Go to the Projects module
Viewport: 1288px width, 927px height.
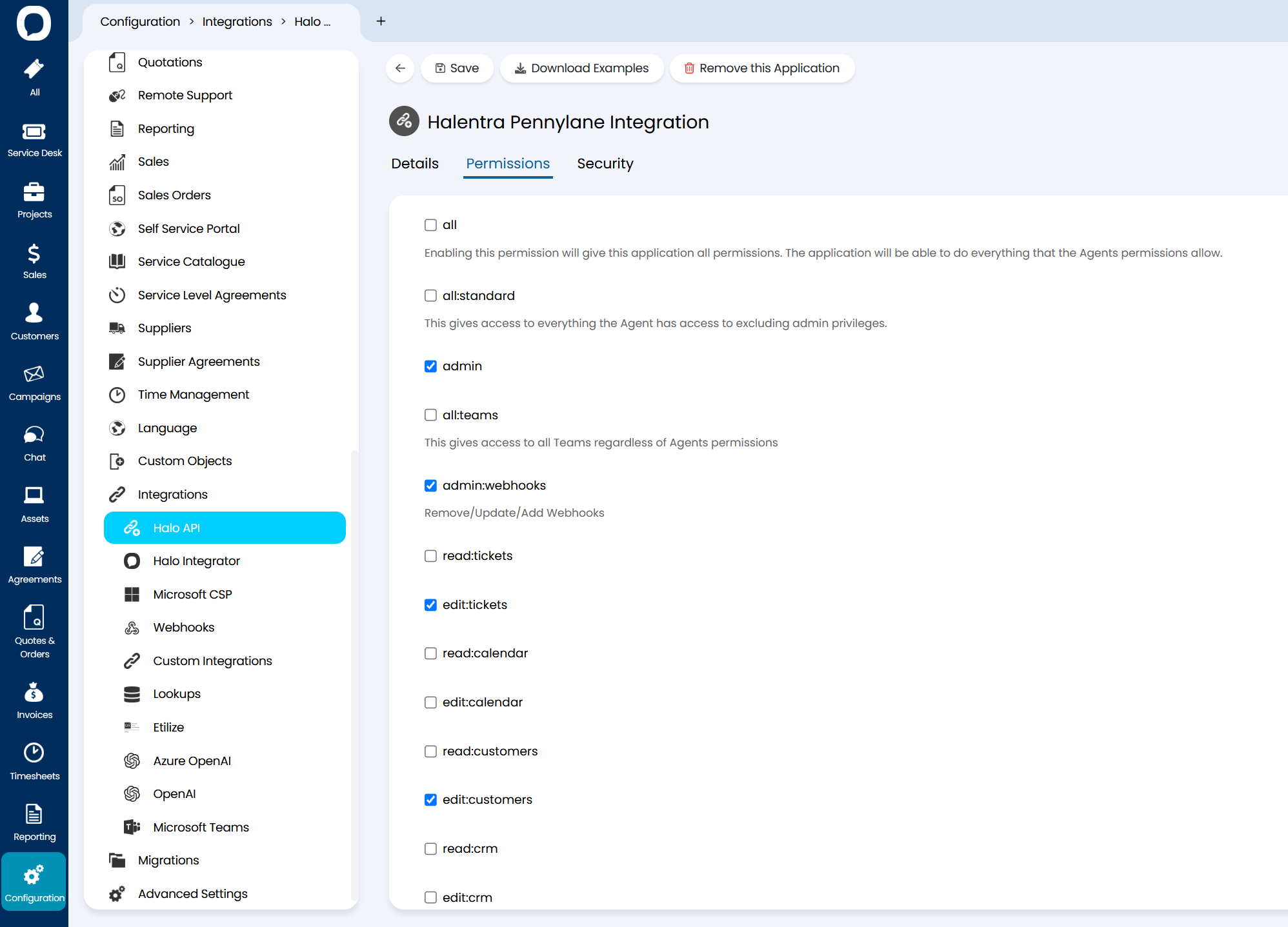[x=34, y=201]
